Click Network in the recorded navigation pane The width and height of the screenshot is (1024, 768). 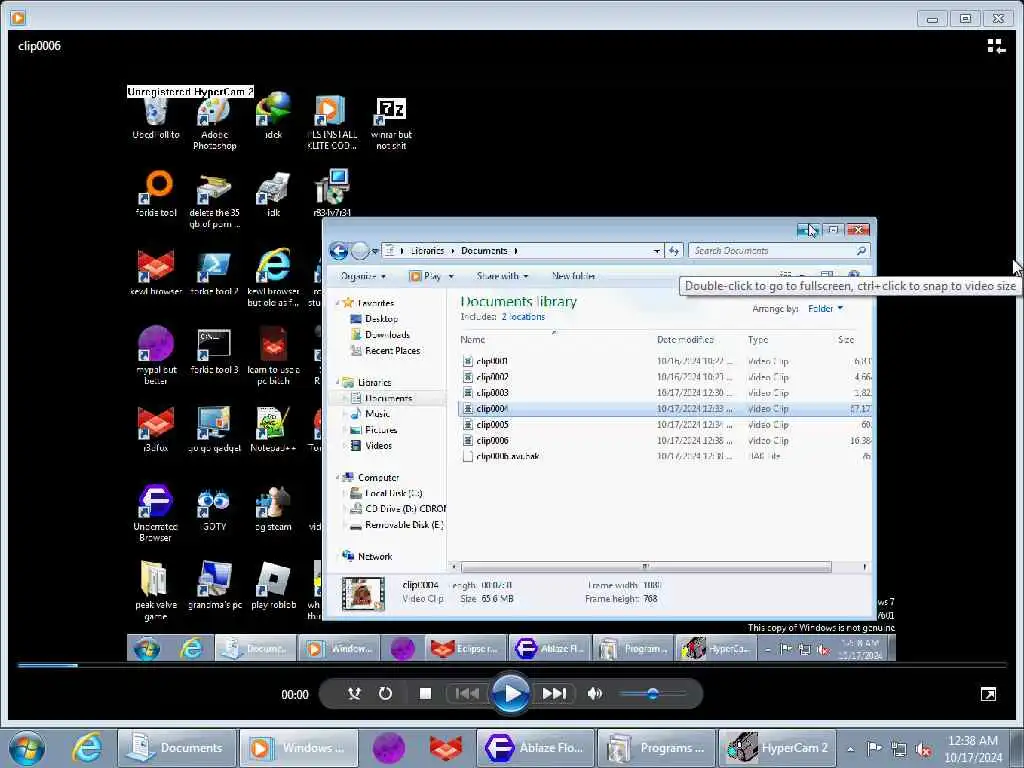point(374,556)
